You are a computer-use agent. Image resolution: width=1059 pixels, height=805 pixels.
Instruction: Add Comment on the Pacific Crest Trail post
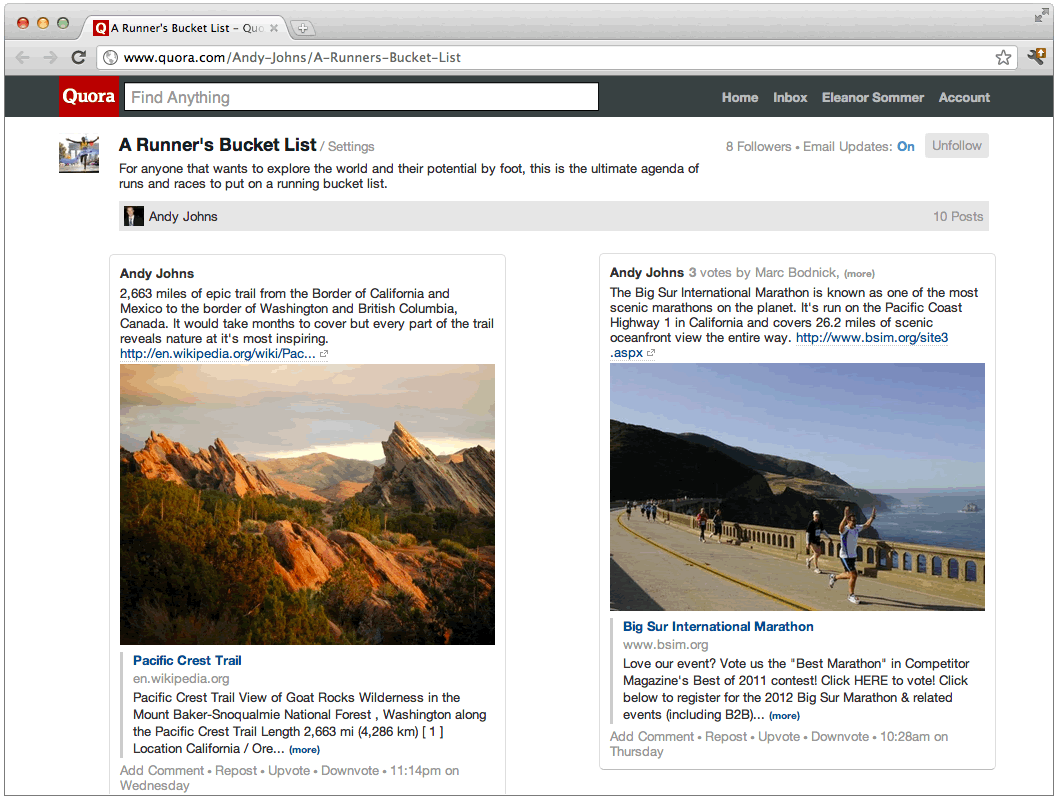162,771
